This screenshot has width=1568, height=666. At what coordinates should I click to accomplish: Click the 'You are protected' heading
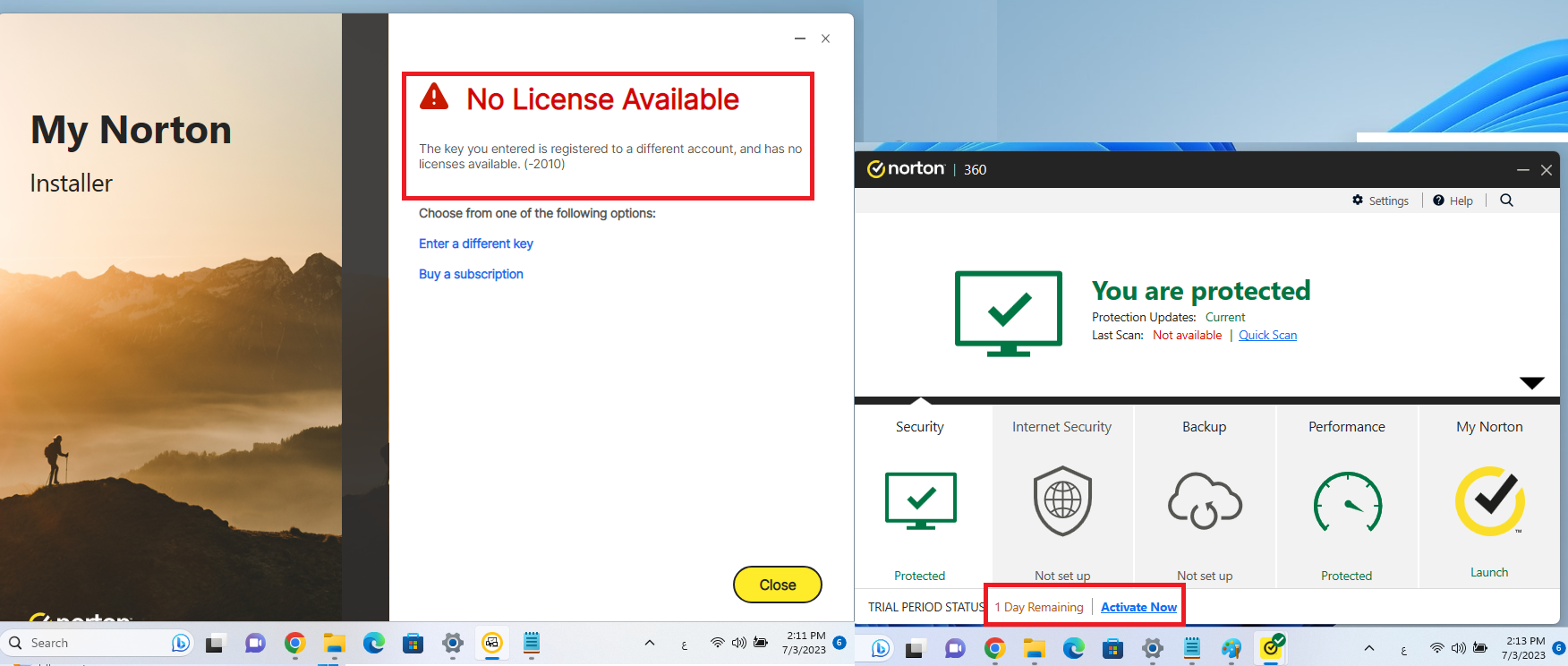tap(1201, 290)
